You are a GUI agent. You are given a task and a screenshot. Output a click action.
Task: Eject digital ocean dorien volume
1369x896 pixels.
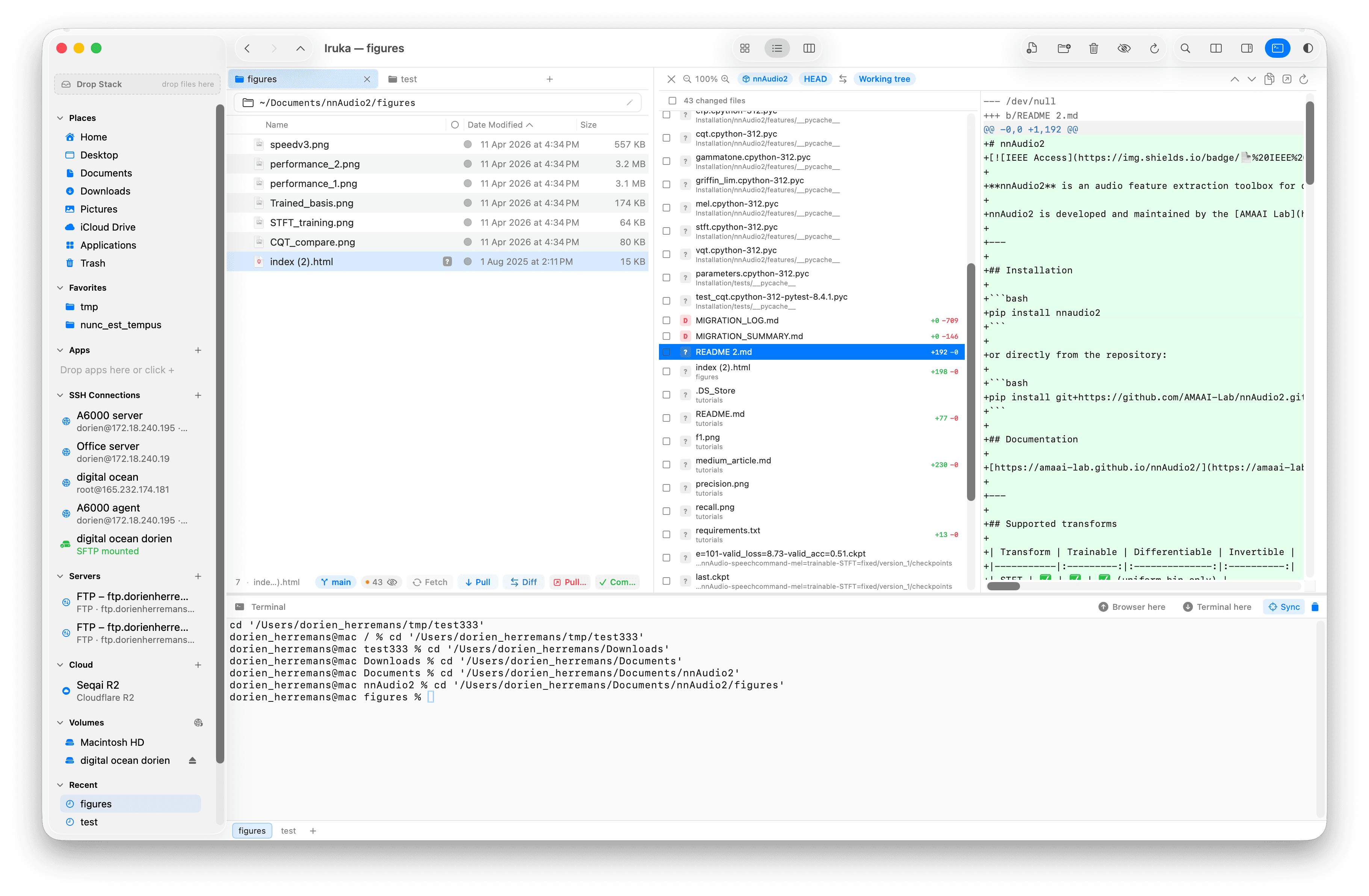(193, 760)
